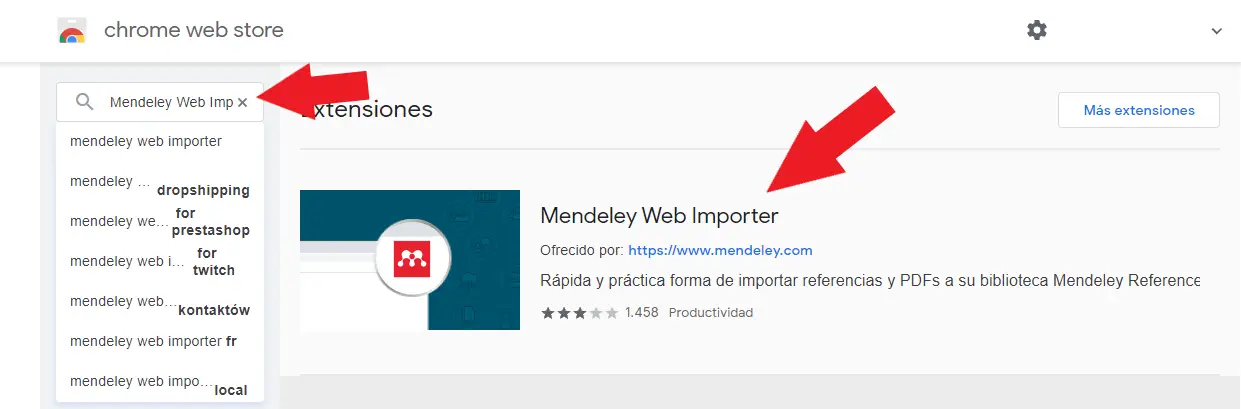The image size is (1241, 409).
Task: Select "mendeley web importer fr" suggestion
Action: [160, 341]
